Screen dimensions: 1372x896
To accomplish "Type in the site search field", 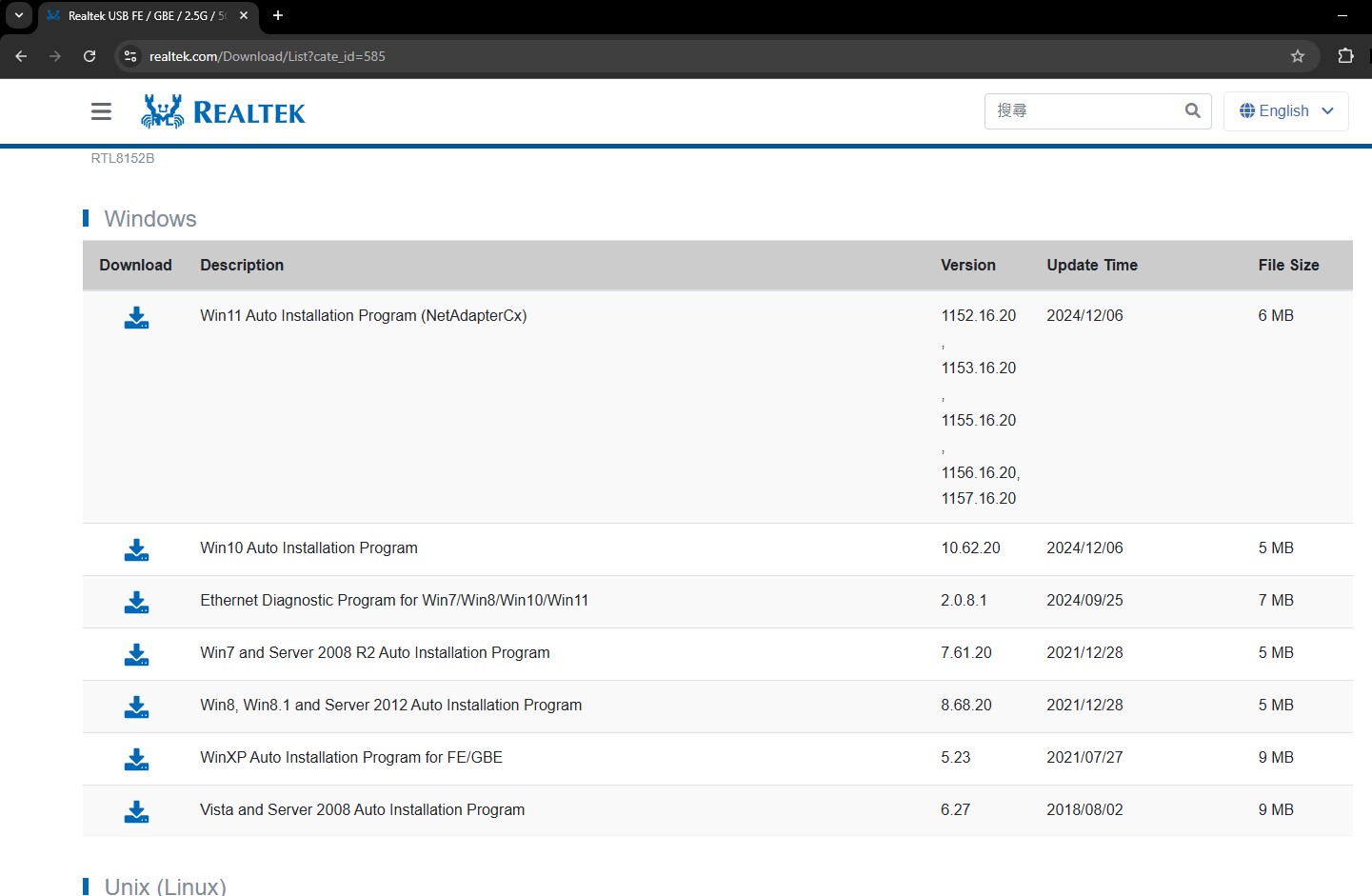I will coord(1081,110).
